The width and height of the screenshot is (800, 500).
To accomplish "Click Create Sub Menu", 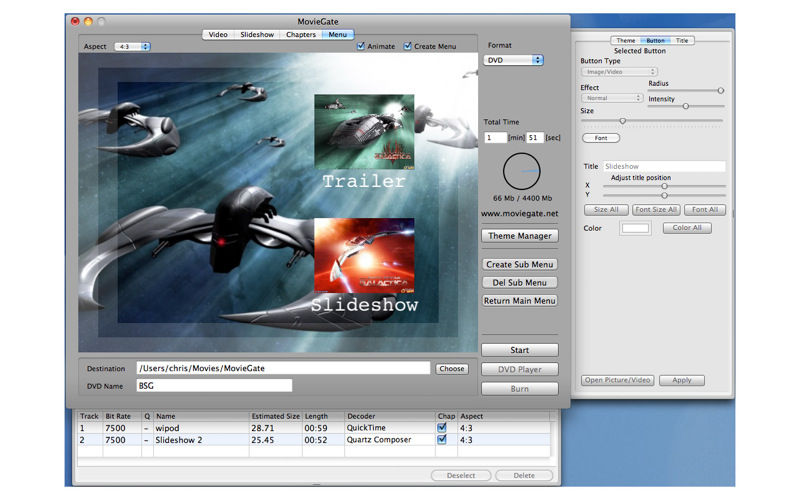I will (519, 264).
